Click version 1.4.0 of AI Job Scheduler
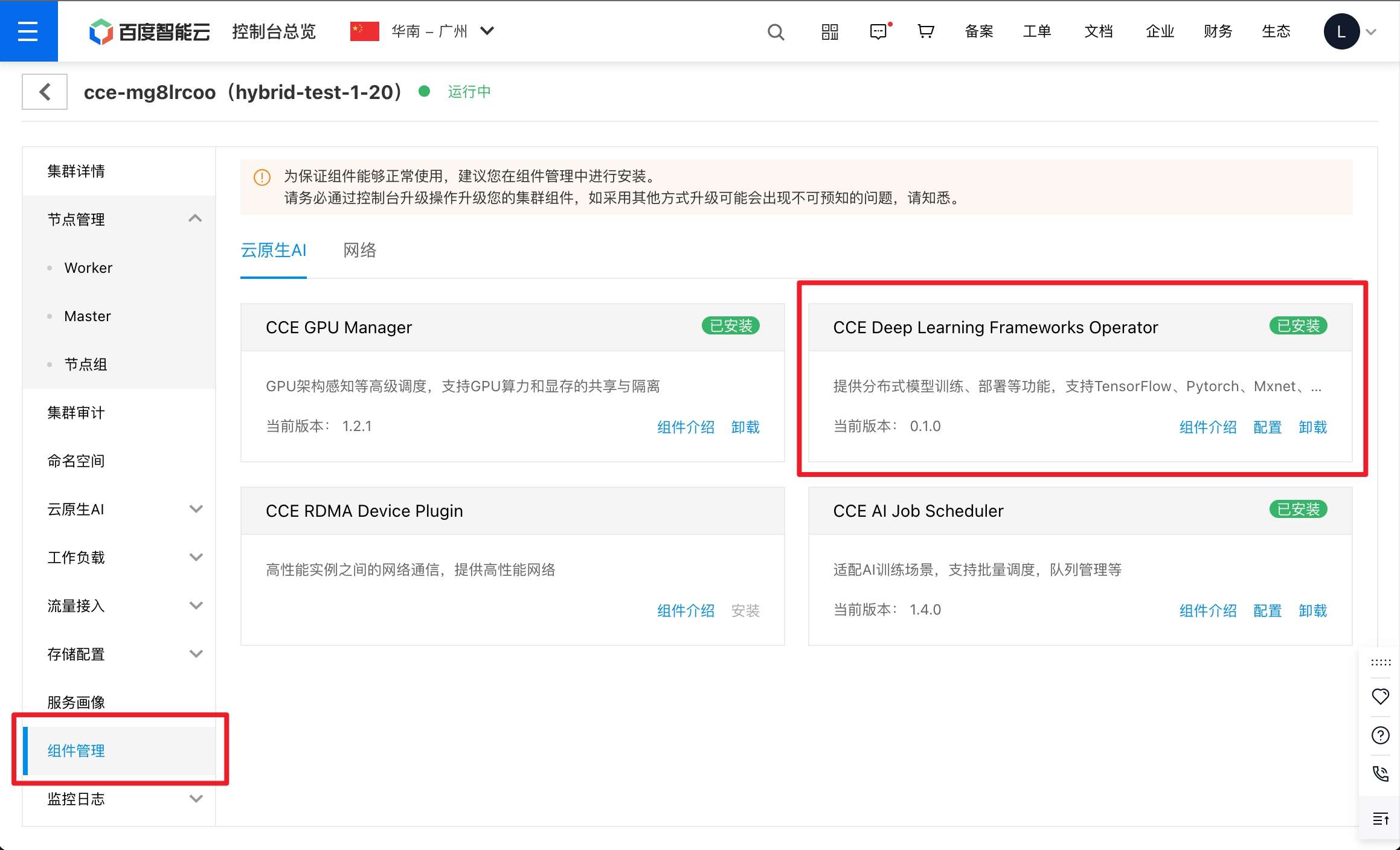Image resolution: width=1400 pixels, height=850 pixels. (x=925, y=610)
